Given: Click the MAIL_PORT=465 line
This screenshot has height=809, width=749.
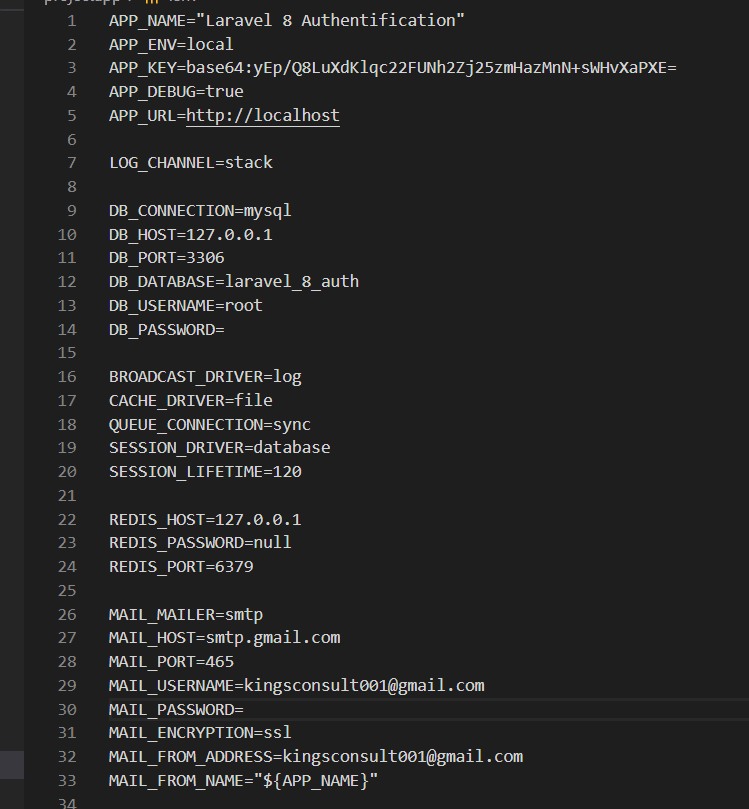Looking at the screenshot, I should (171, 661).
